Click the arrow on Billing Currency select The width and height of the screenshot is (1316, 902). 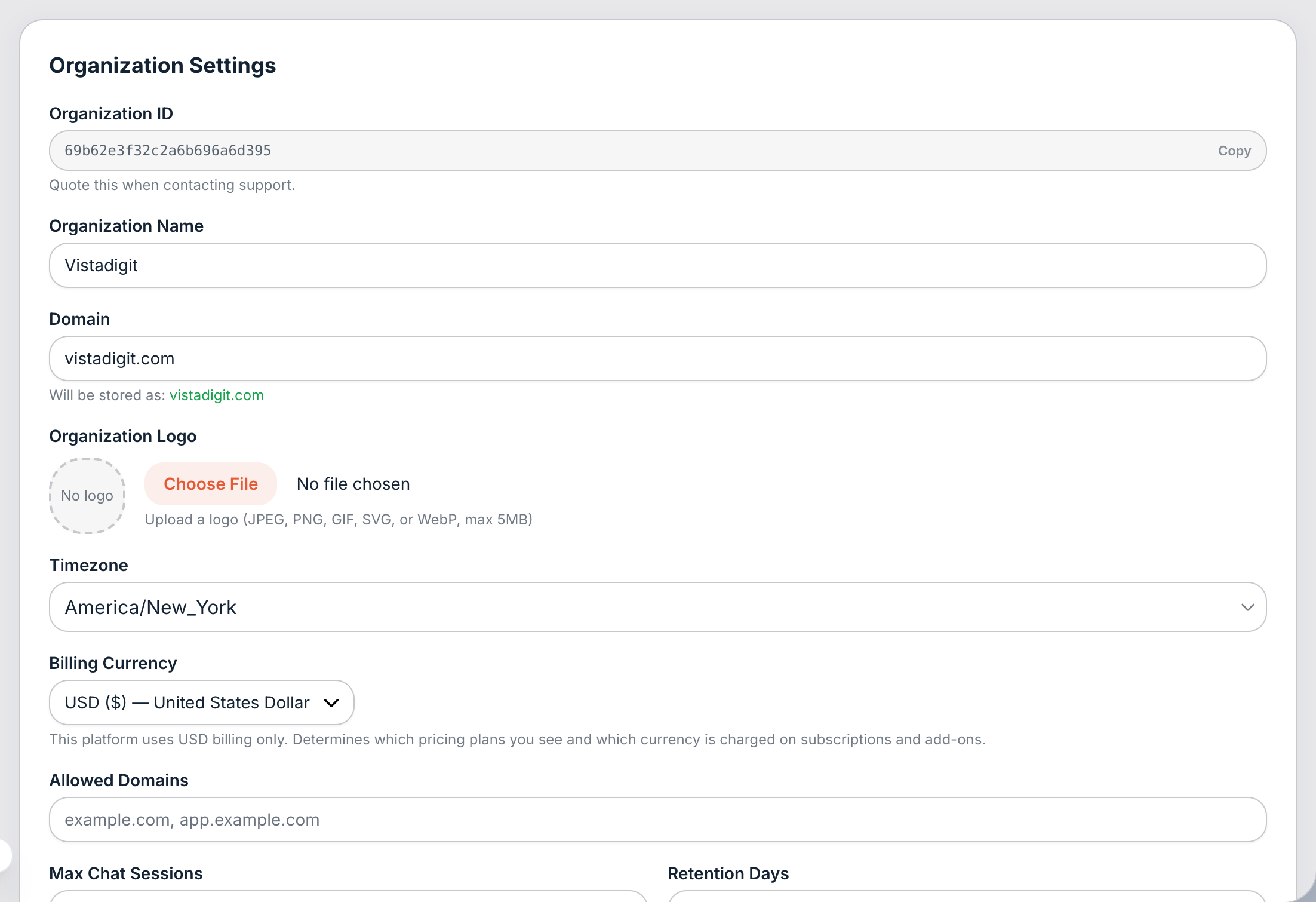(331, 703)
